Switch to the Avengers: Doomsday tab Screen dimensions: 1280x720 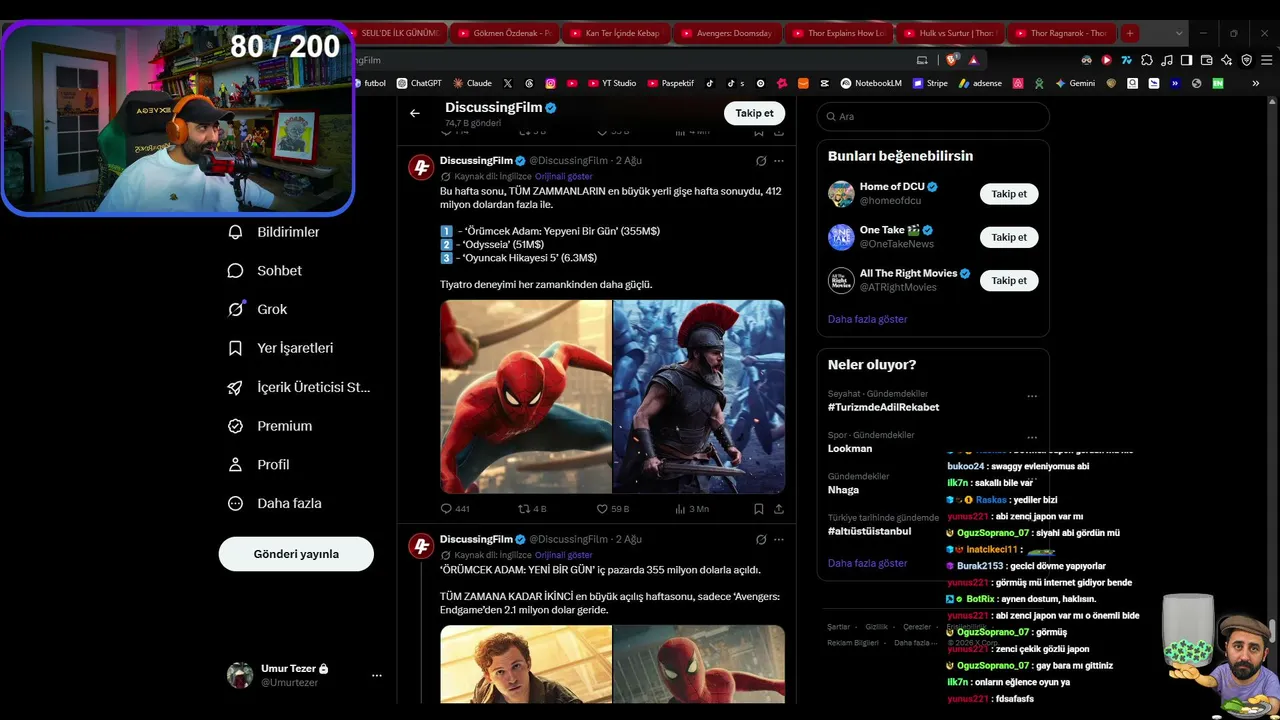pyautogui.click(x=729, y=33)
